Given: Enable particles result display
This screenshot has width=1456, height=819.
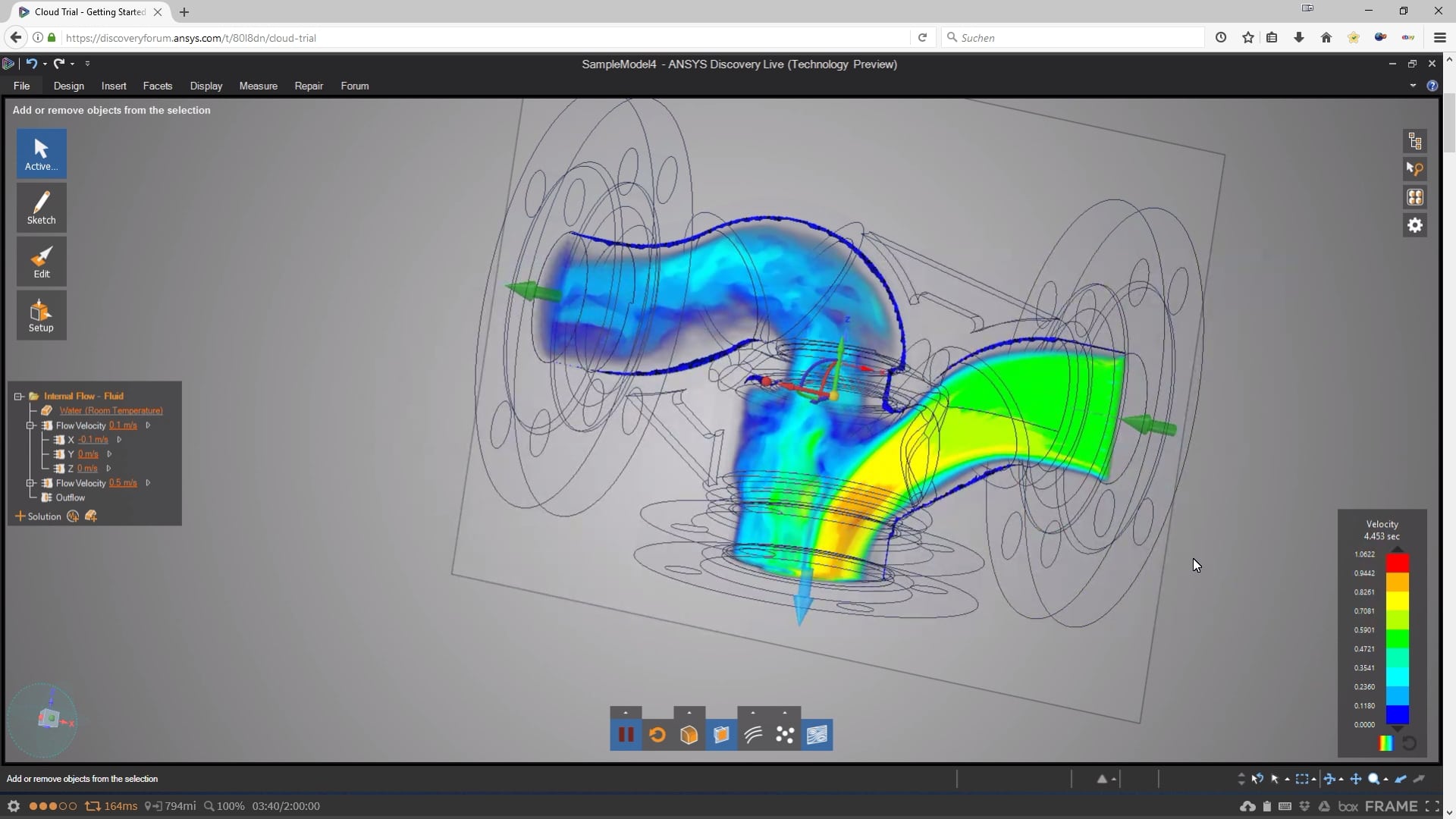Looking at the screenshot, I should (x=785, y=735).
